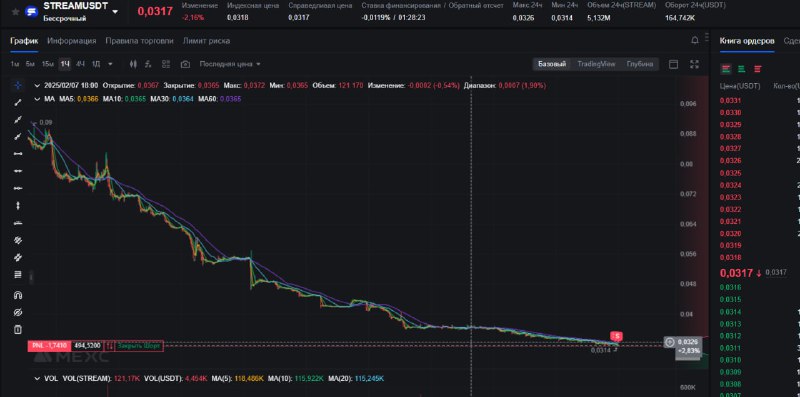Image resolution: width=800 pixels, height=397 pixels.
Task: Select the 5м timeframe
Action: point(31,64)
